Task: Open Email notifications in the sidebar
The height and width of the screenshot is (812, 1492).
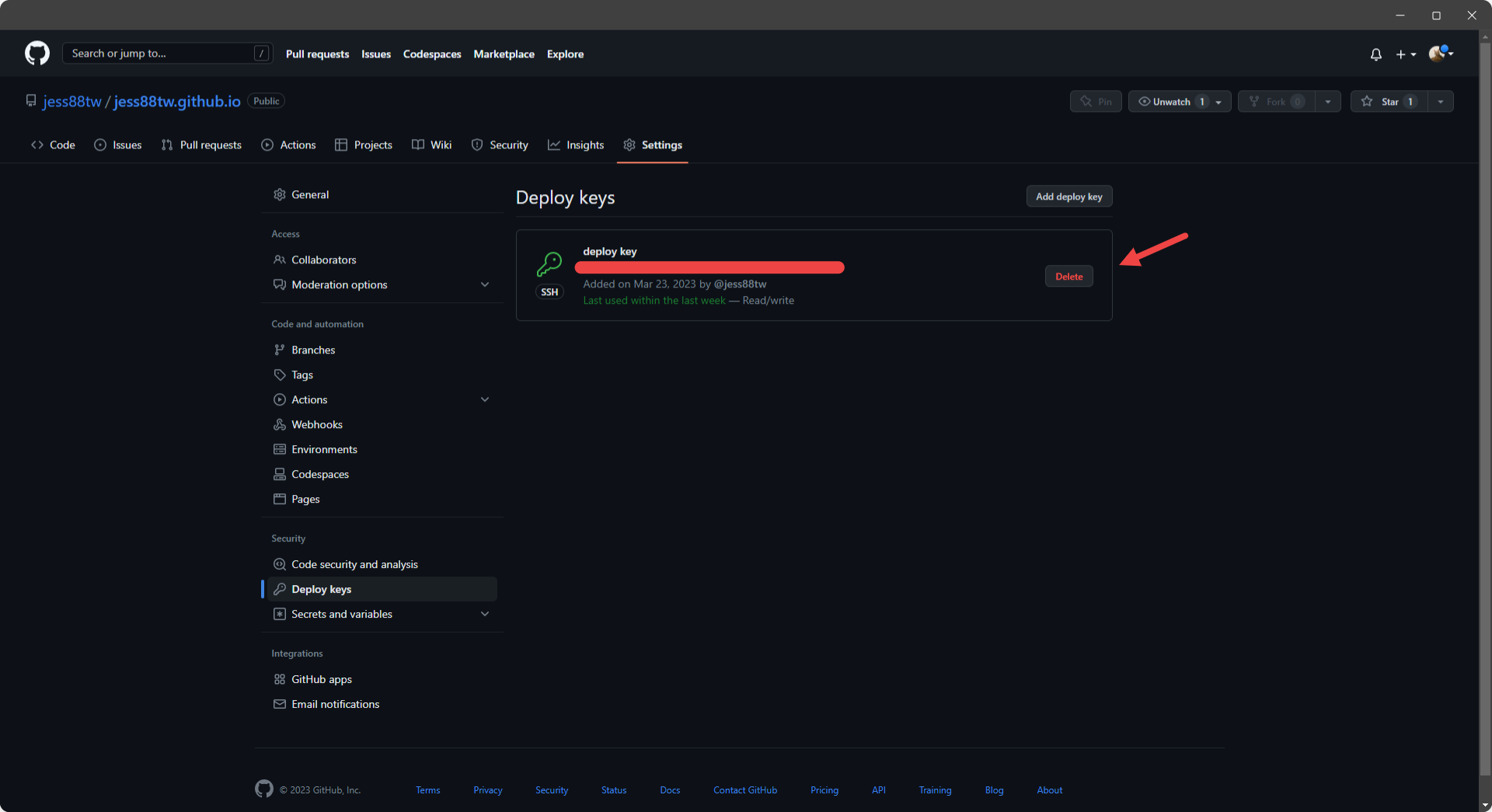Action: (x=382, y=705)
